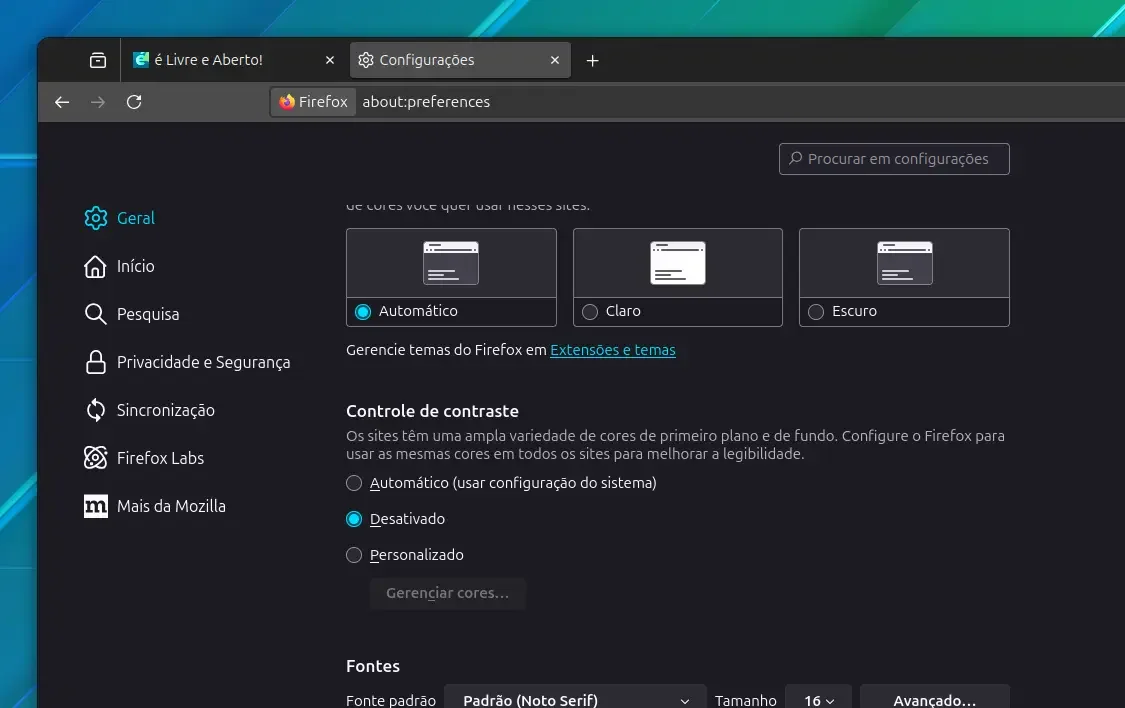Select the Claro appearance radio button
The height and width of the screenshot is (708, 1125).
[x=590, y=311]
